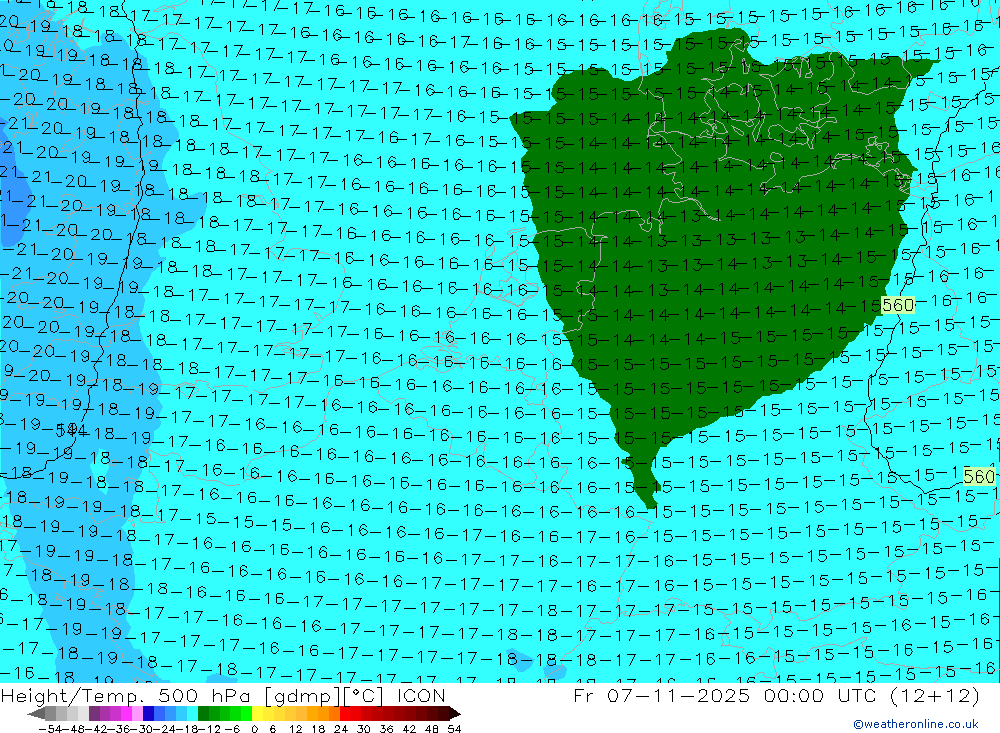Image resolution: width=1000 pixels, height=733 pixels.
Task: Pick the dark blue -30 swatch in the legend
Action: 148,714
